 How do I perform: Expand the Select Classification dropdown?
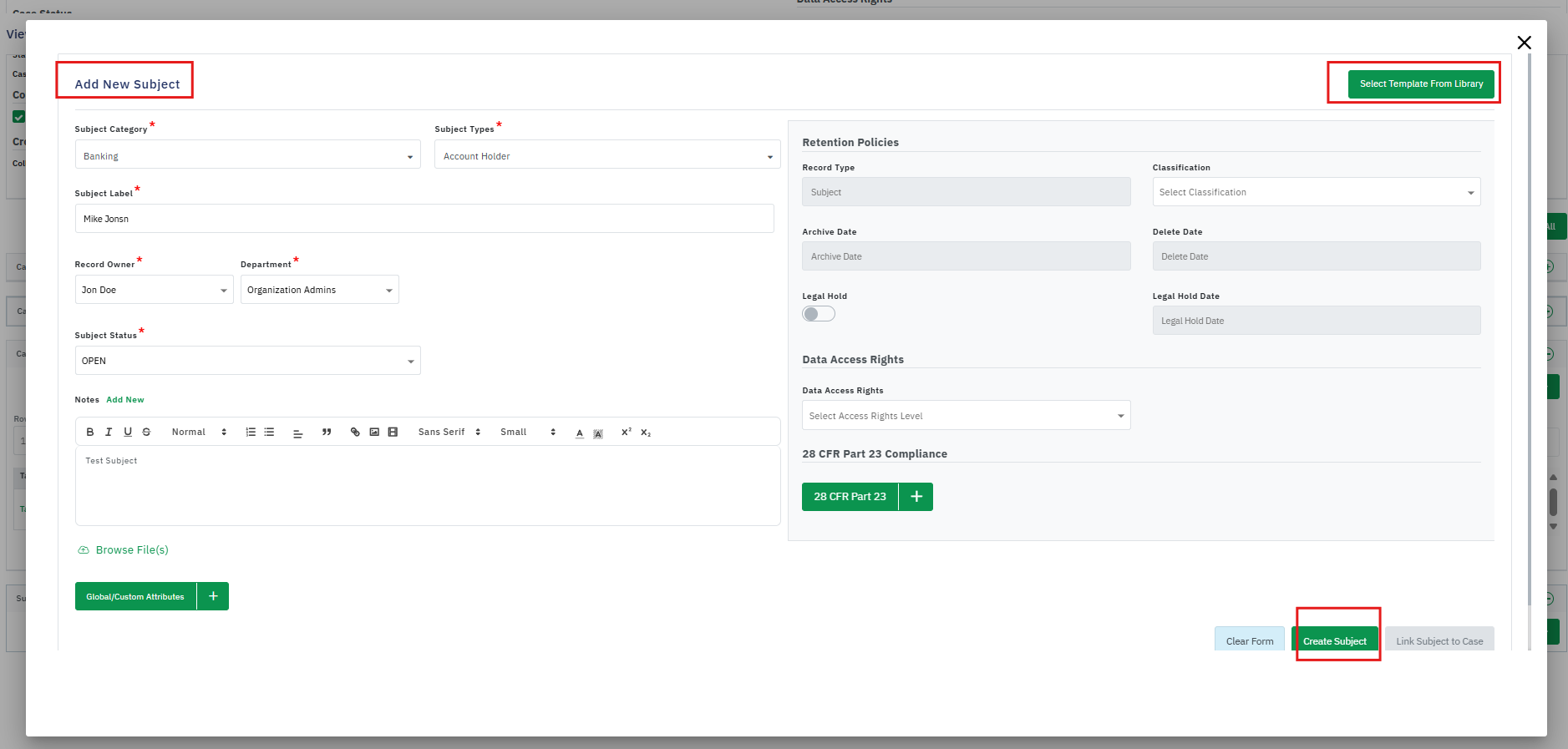pyautogui.click(x=1316, y=192)
